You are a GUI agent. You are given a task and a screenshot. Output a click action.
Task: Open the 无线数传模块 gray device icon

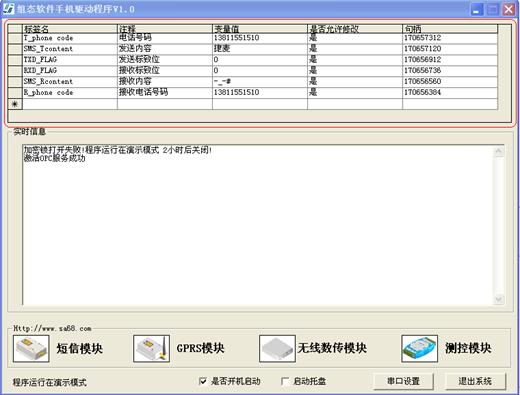[277, 349]
